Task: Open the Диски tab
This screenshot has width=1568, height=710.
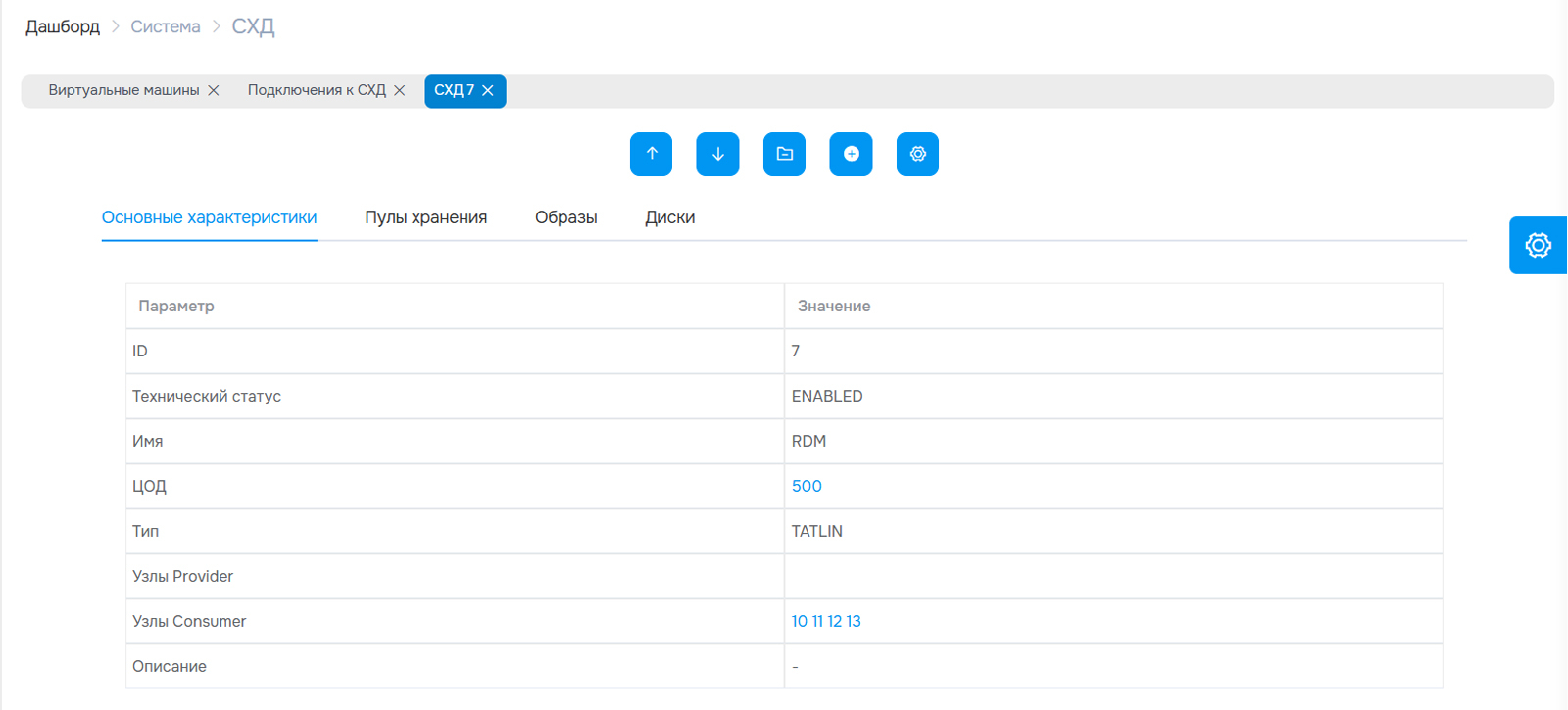Action: point(669,217)
